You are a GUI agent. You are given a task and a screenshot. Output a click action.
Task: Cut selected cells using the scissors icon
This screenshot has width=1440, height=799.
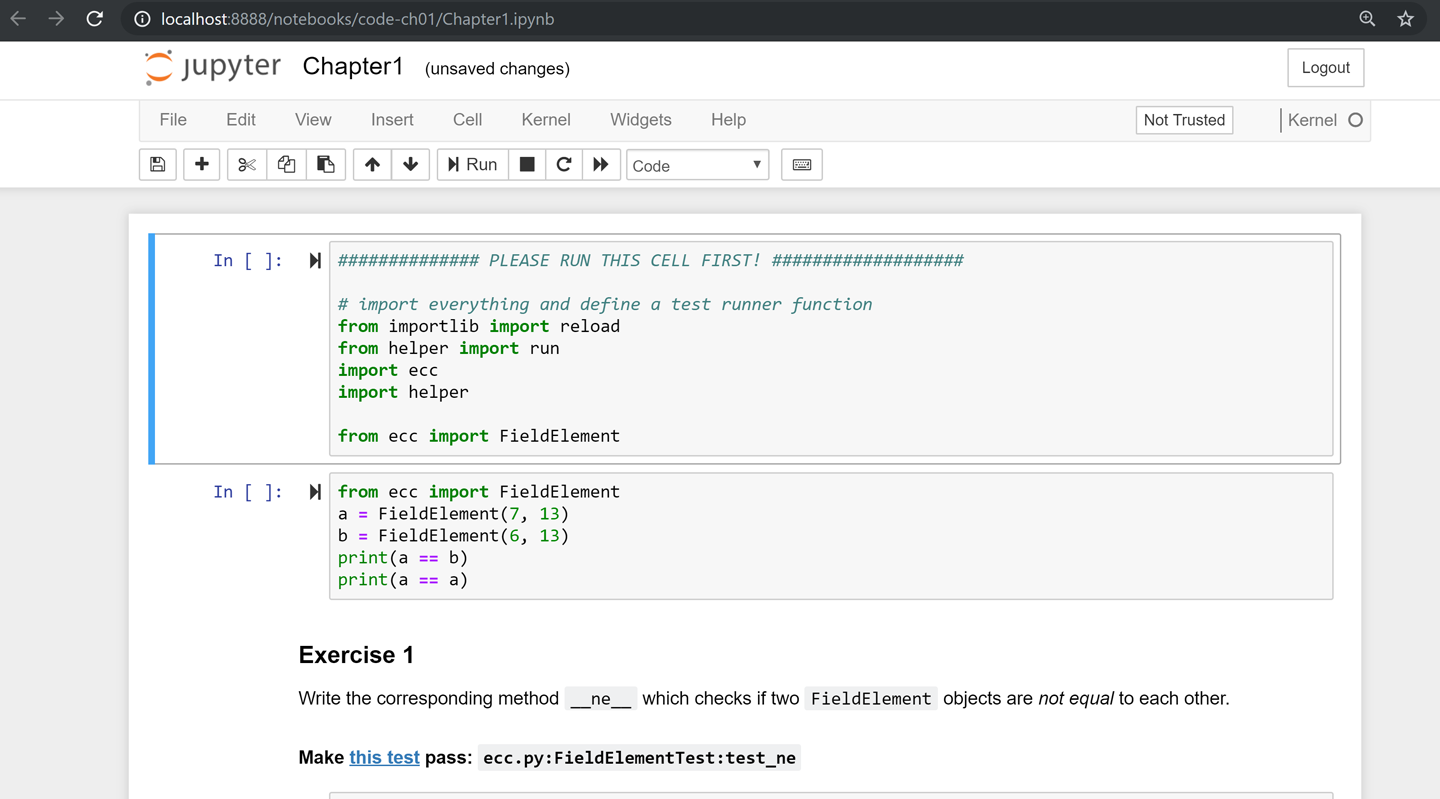point(247,165)
